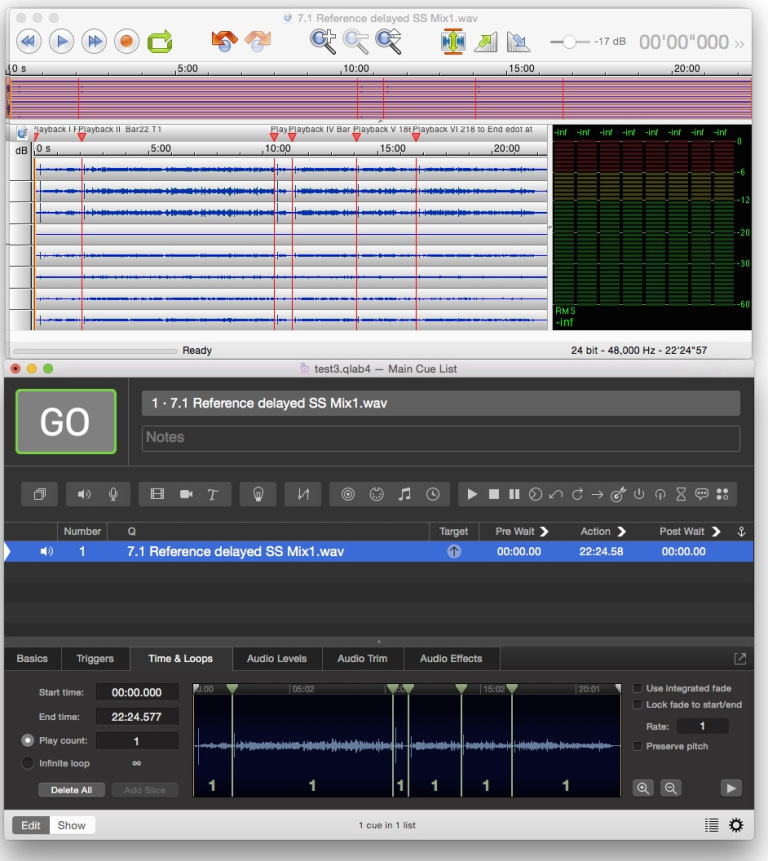Viewport: 768px width, 861px height.
Task: Toggle loop playback in the audio editor toolbar
Action: [x=159, y=41]
